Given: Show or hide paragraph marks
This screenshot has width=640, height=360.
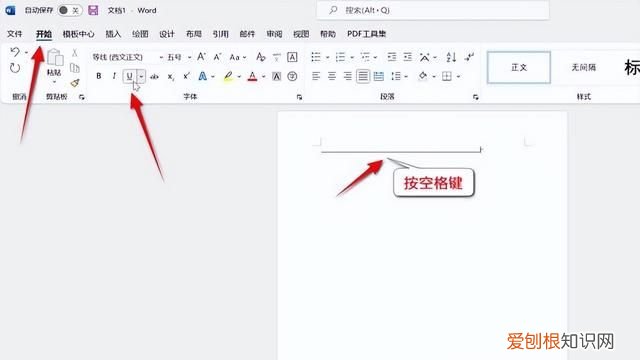Looking at the screenshot, I should [x=469, y=57].
